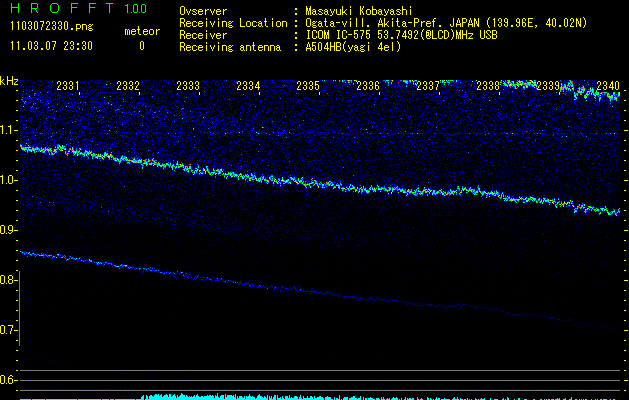Click the 2338 time marker
The height and width of the screenshot is (400, 629).
click(x=488, y=87)
